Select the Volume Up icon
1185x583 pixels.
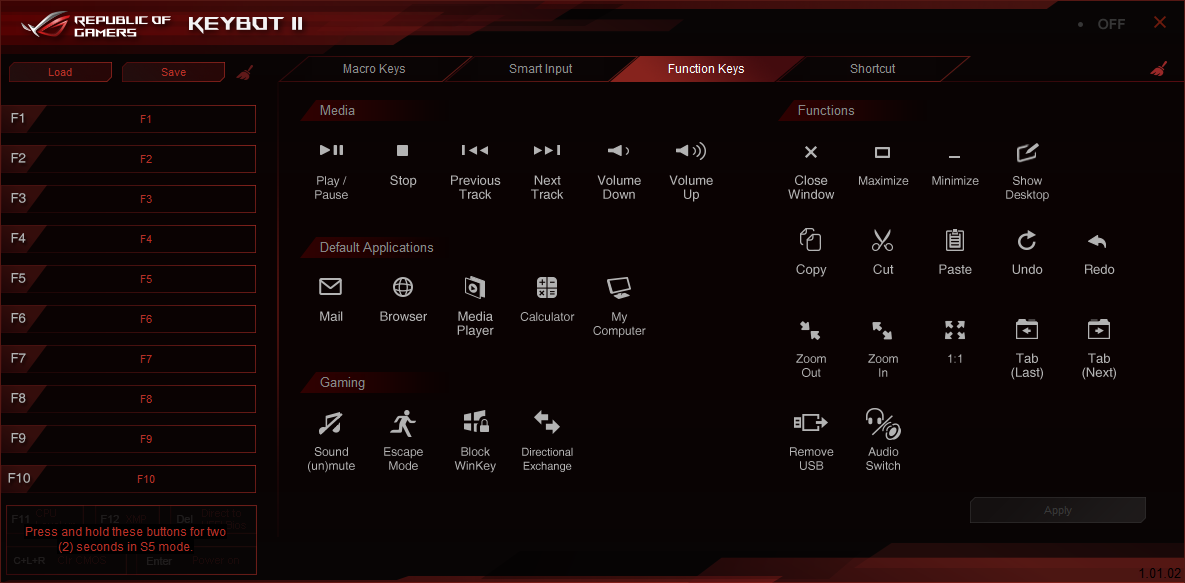[x=691, y=151]
